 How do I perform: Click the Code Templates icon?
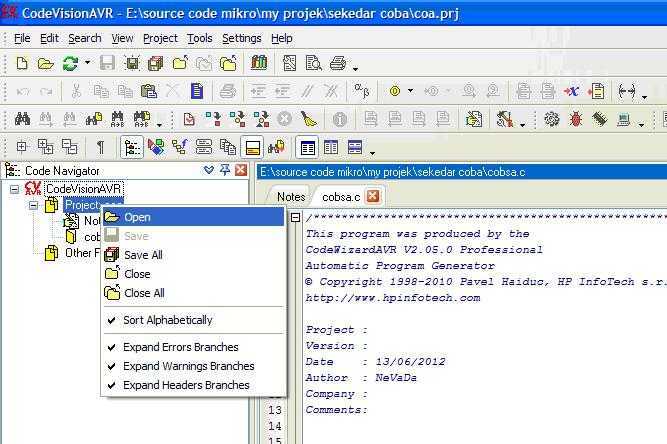[x=204, y=148]
